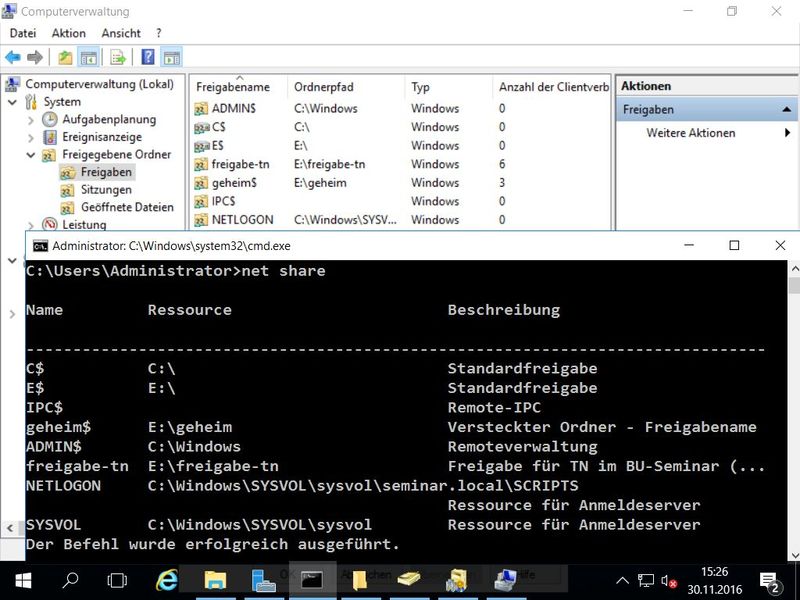The width and height of the screenshot is (800, 600).
Task: Open the Ansicht menu
Action: point(121,33)
